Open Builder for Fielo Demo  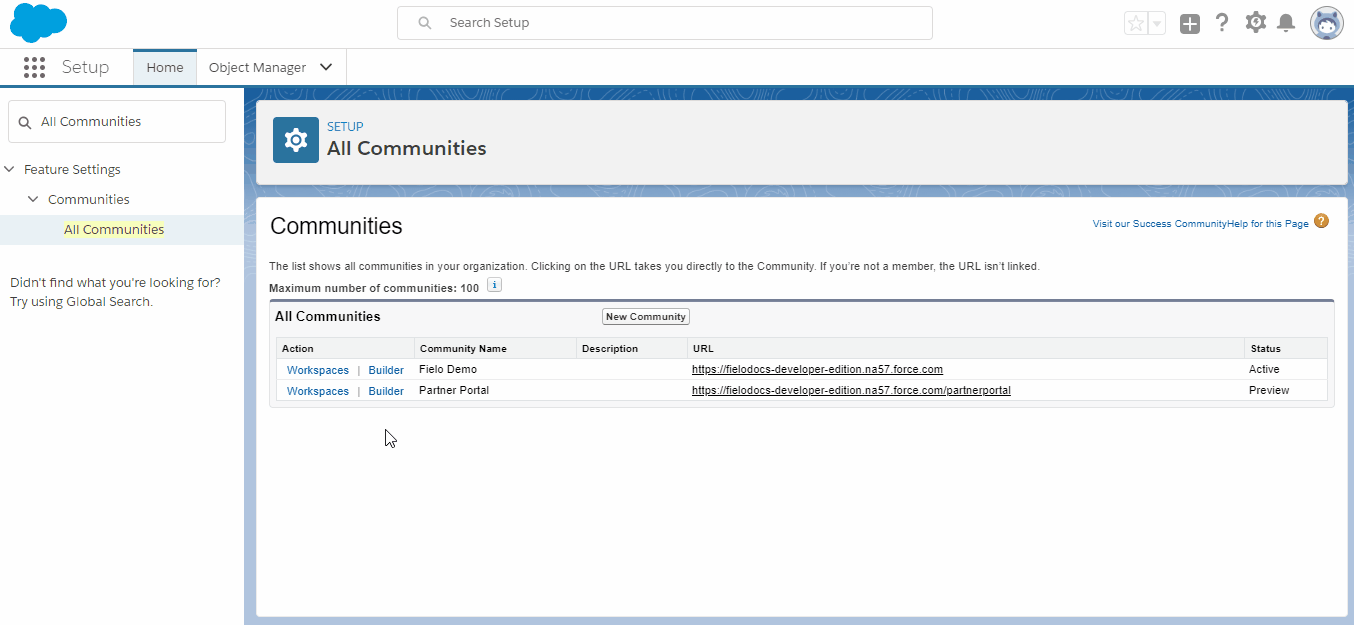point(386,370)
